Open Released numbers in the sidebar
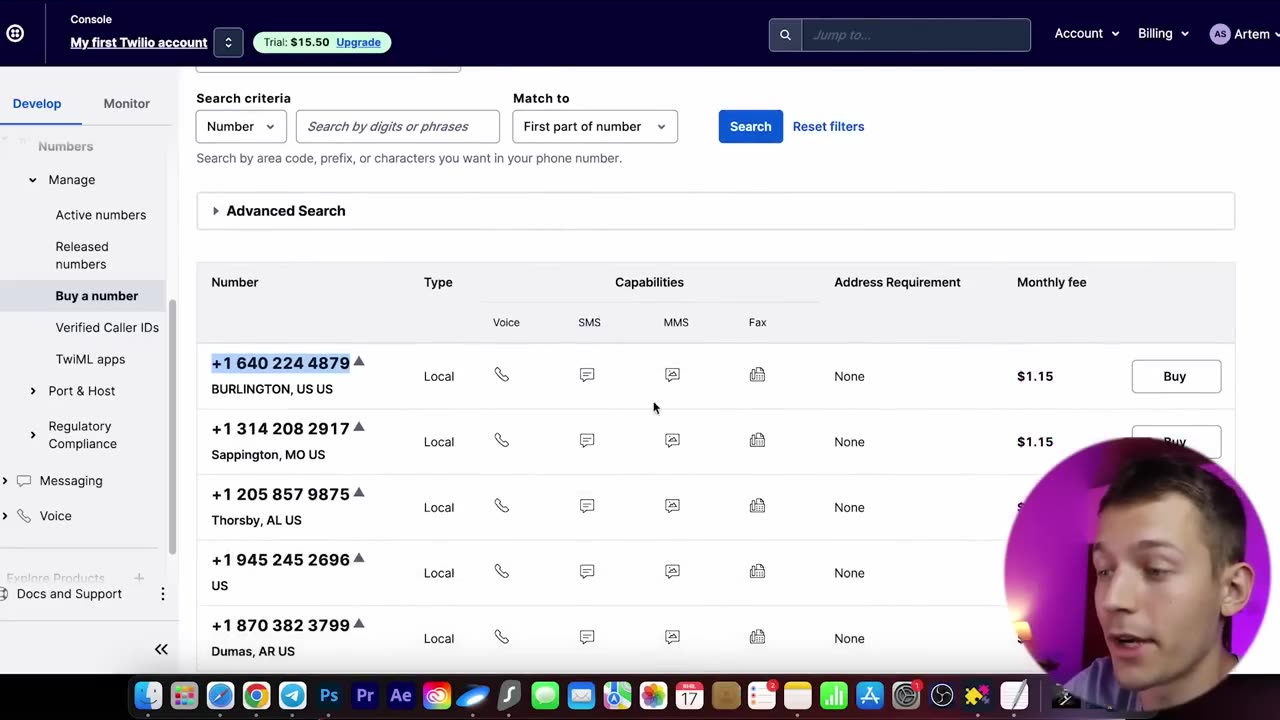 click(x=82, y=255)
